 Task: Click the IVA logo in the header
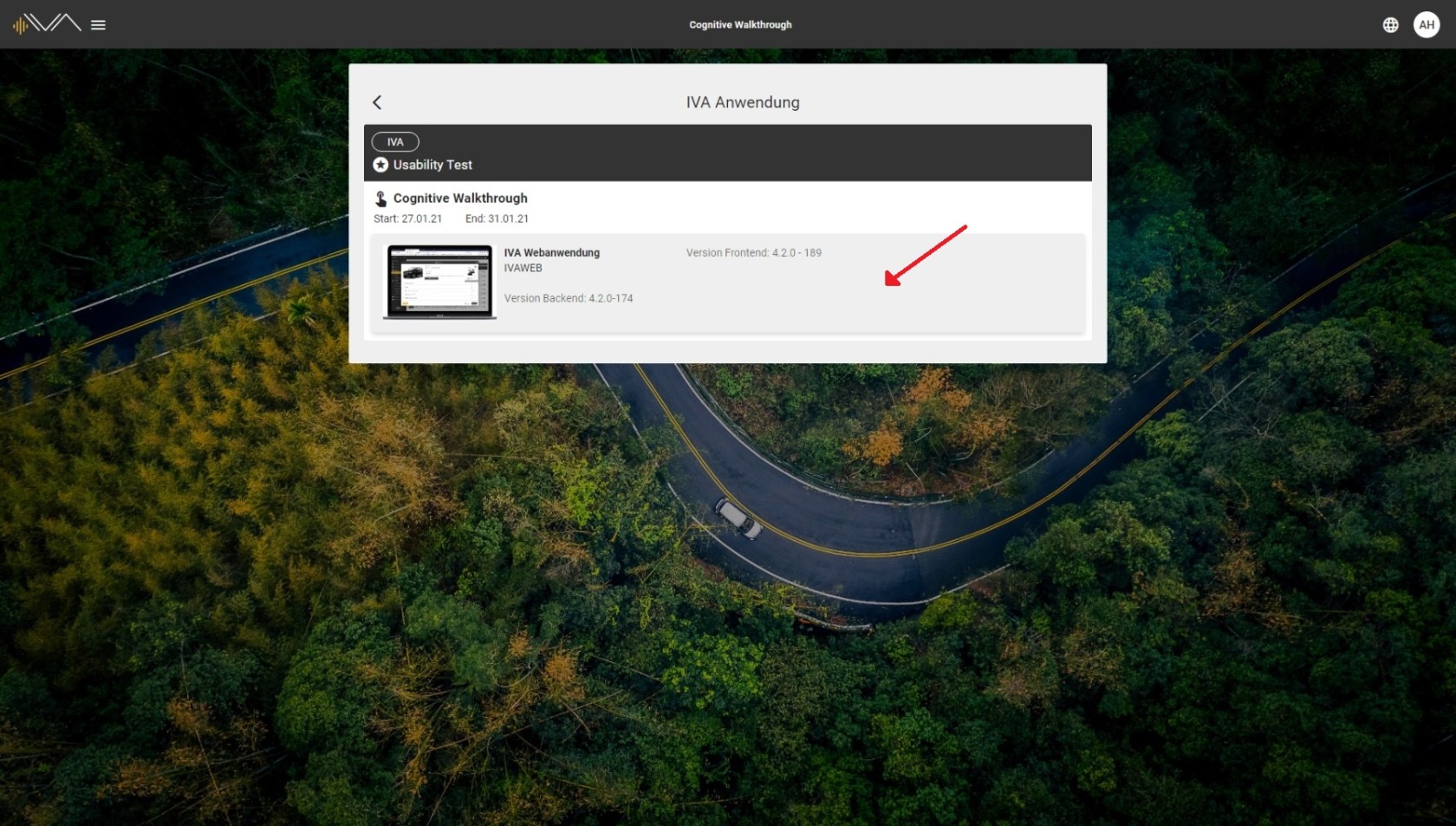pos(47,23)
